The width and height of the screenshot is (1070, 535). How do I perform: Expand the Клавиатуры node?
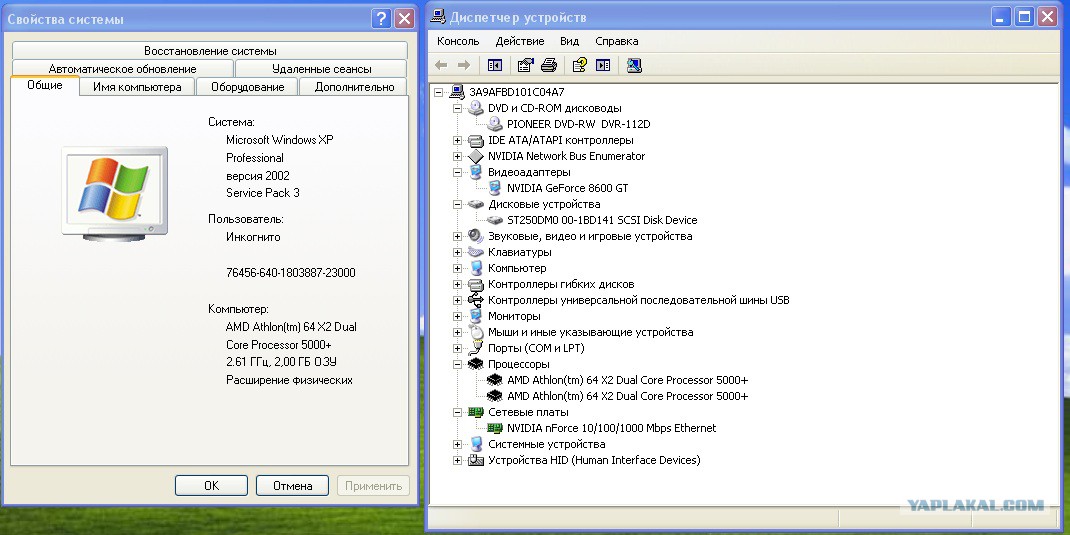pos(457,252)
